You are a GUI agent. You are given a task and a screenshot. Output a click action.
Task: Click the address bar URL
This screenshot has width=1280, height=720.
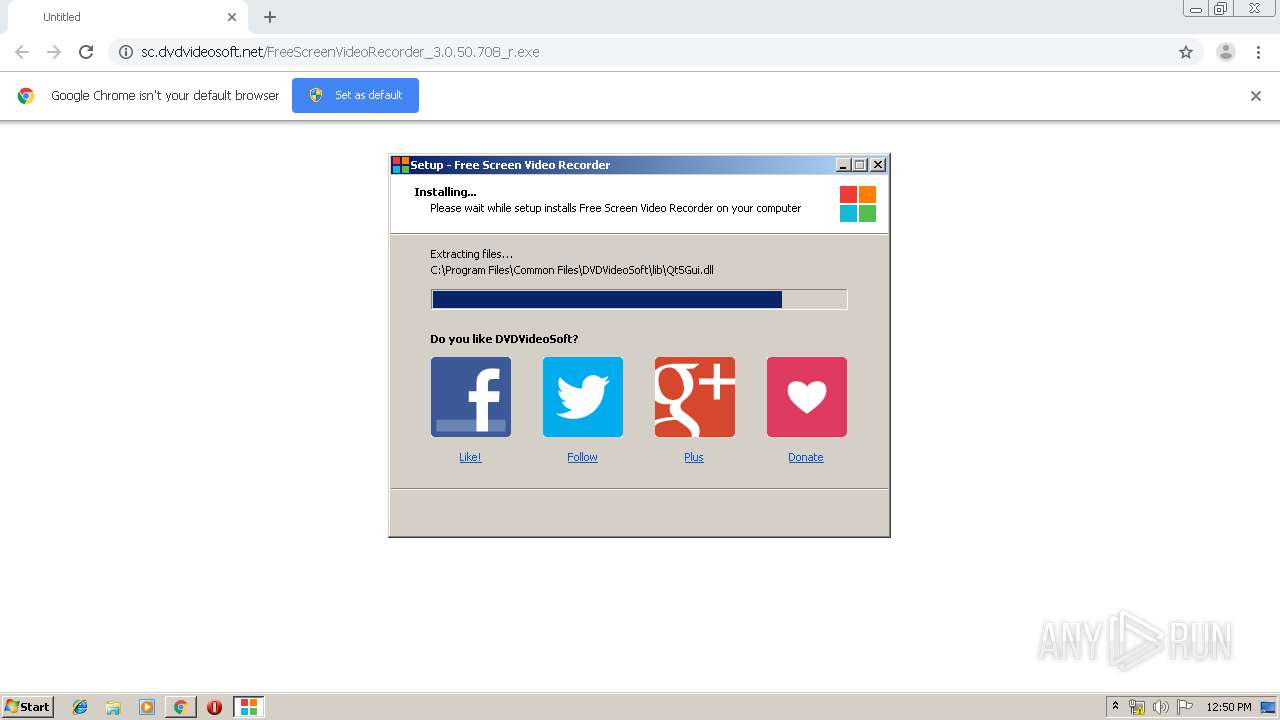340,52
